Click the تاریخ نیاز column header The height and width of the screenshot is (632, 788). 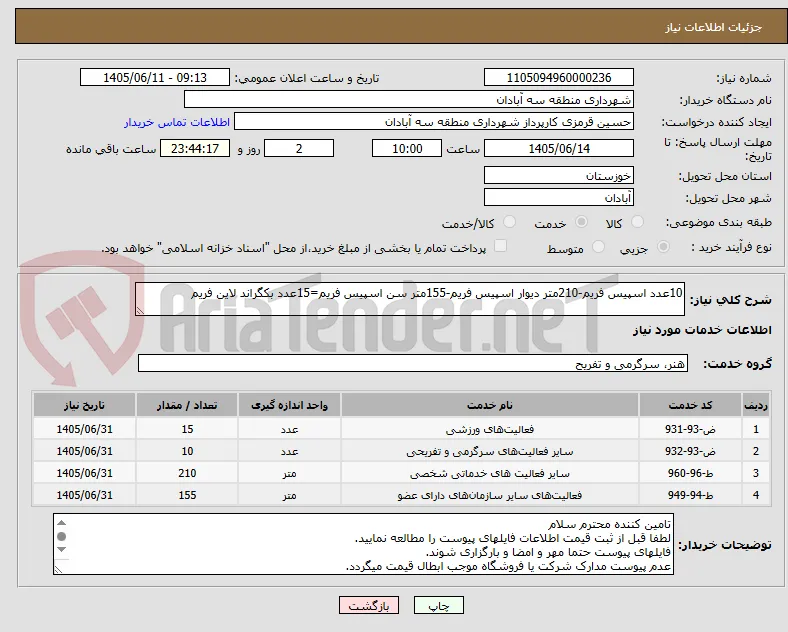[x=84, y=405]
